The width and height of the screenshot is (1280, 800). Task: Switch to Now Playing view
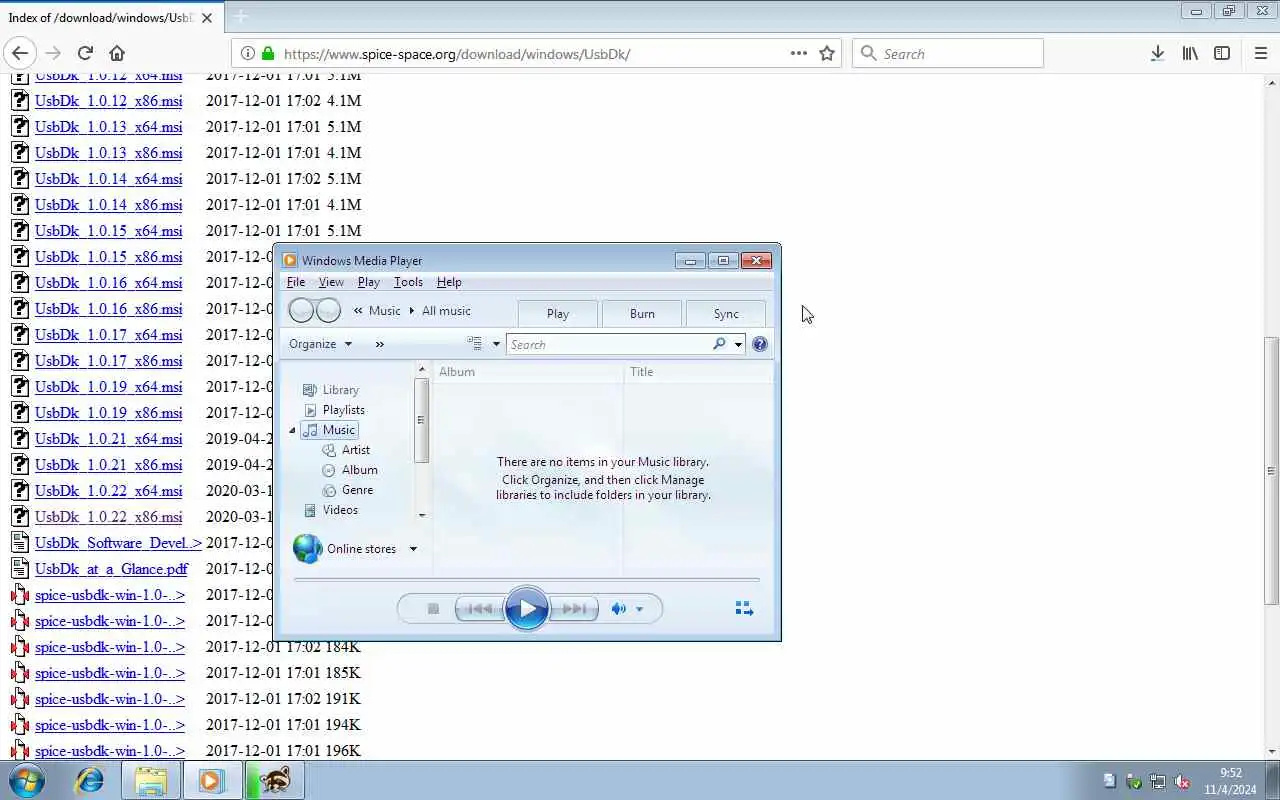tap(744, 608)
